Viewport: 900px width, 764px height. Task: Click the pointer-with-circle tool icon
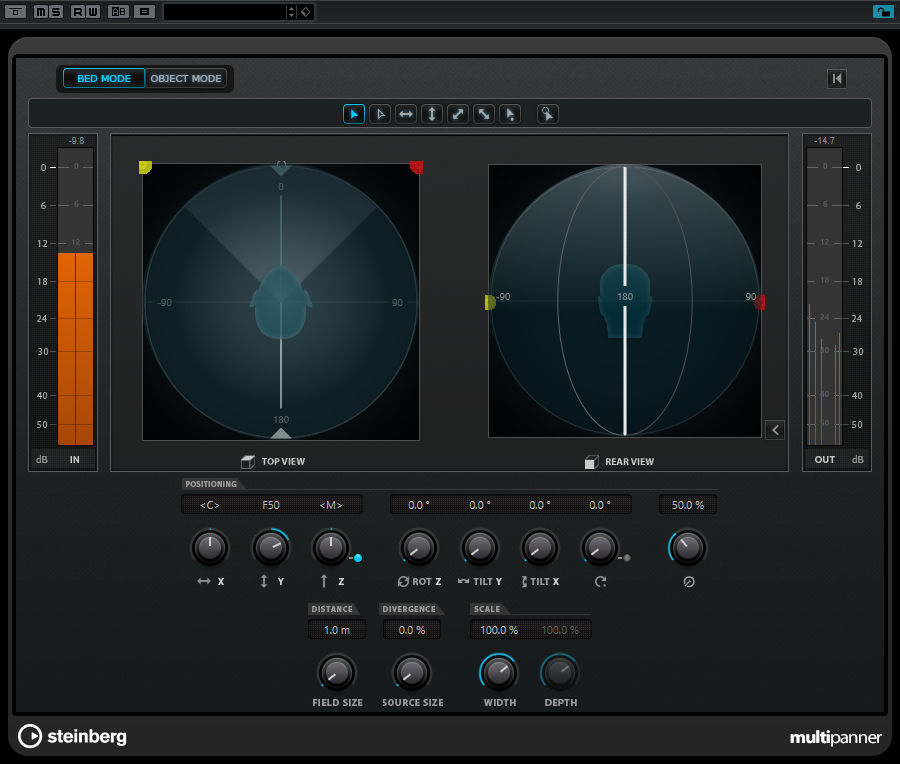tap(548, 114)
